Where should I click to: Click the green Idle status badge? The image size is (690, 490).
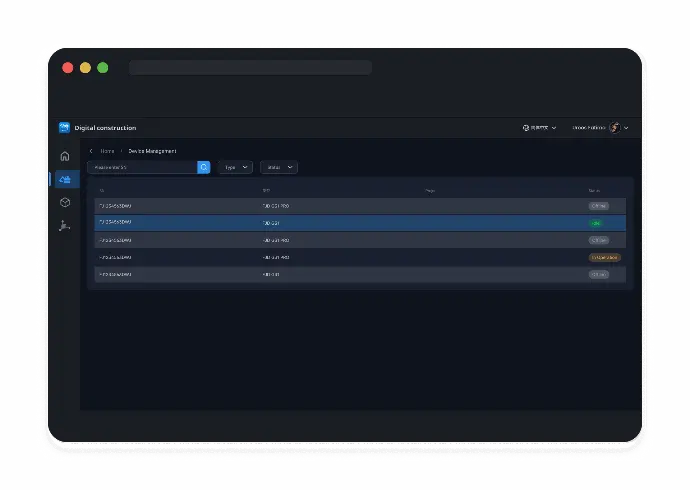597,223
